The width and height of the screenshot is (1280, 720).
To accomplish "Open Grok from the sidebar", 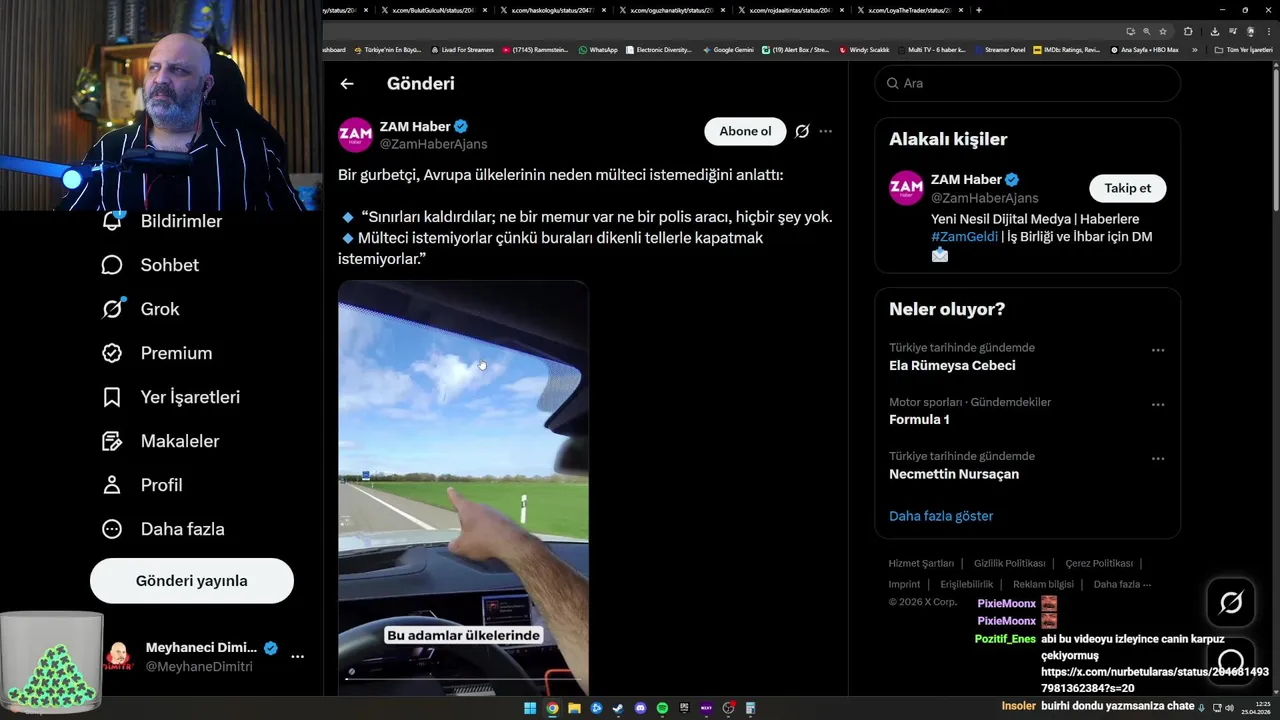I will coord(140,309).
